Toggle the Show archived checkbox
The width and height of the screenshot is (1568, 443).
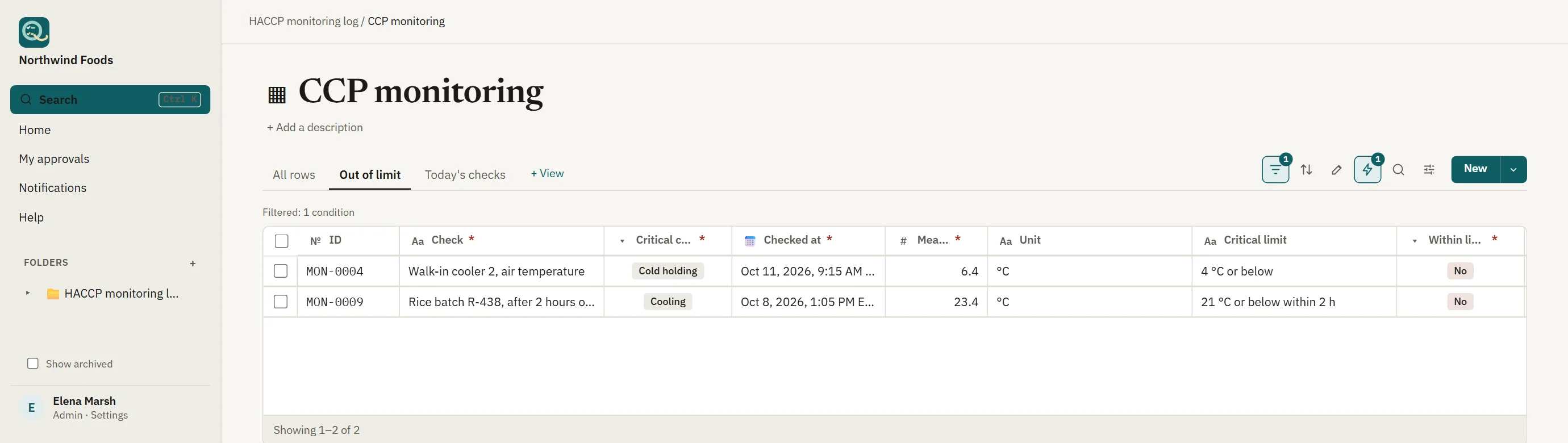(33, 364)
